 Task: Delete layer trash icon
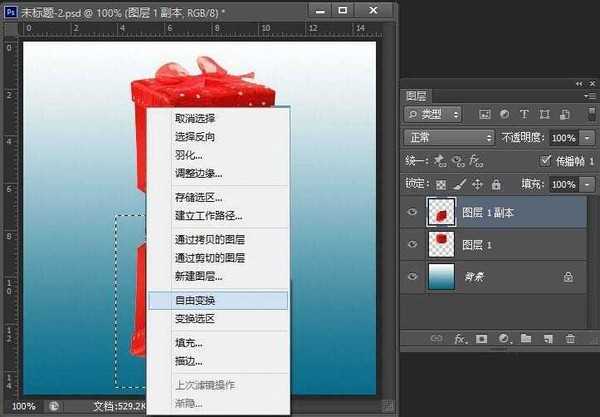tap(570, 339)
